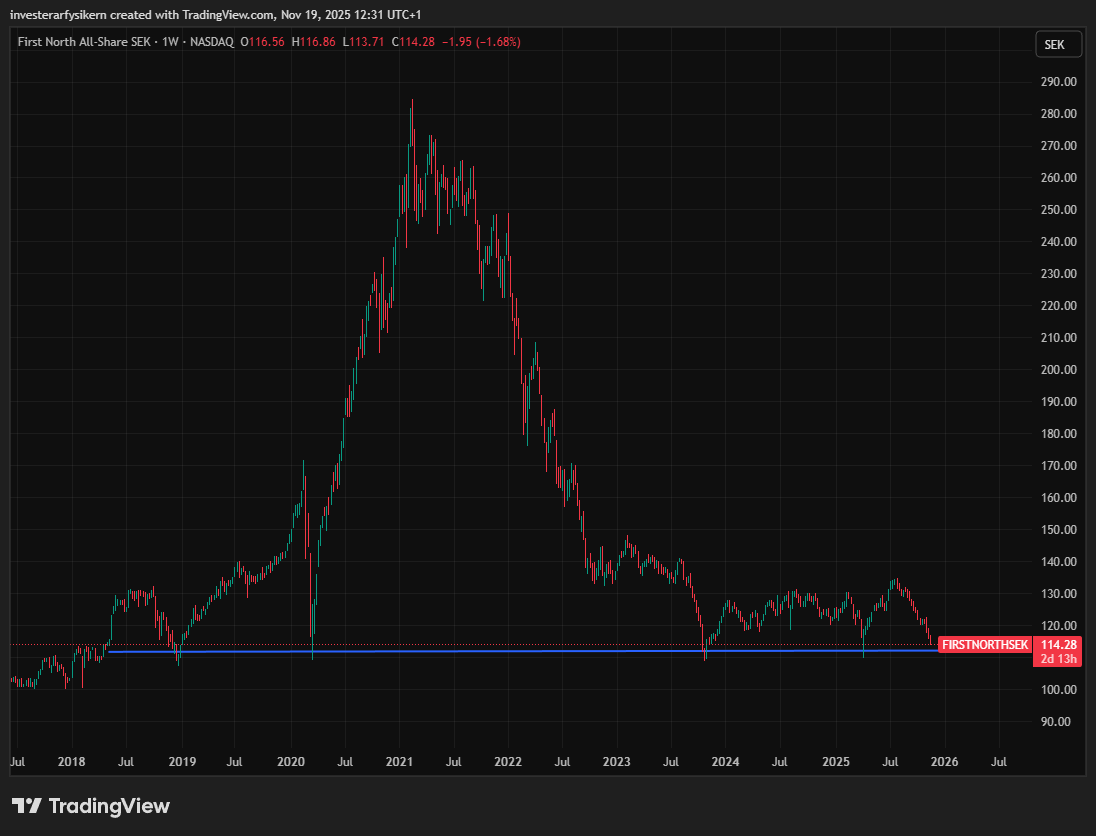Click the open value O116.56

(x=262, y=42)
